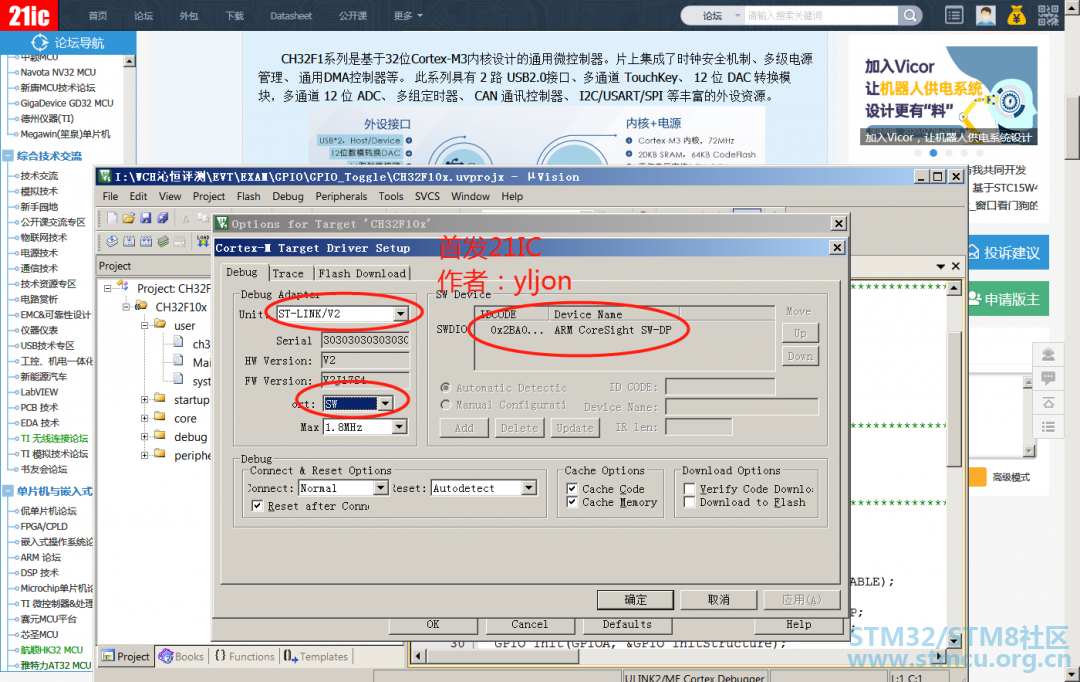The image size is (1080, 682).
Task: Click the Cut scissors icon in µVision toolbar
Action: coord(186,218)
